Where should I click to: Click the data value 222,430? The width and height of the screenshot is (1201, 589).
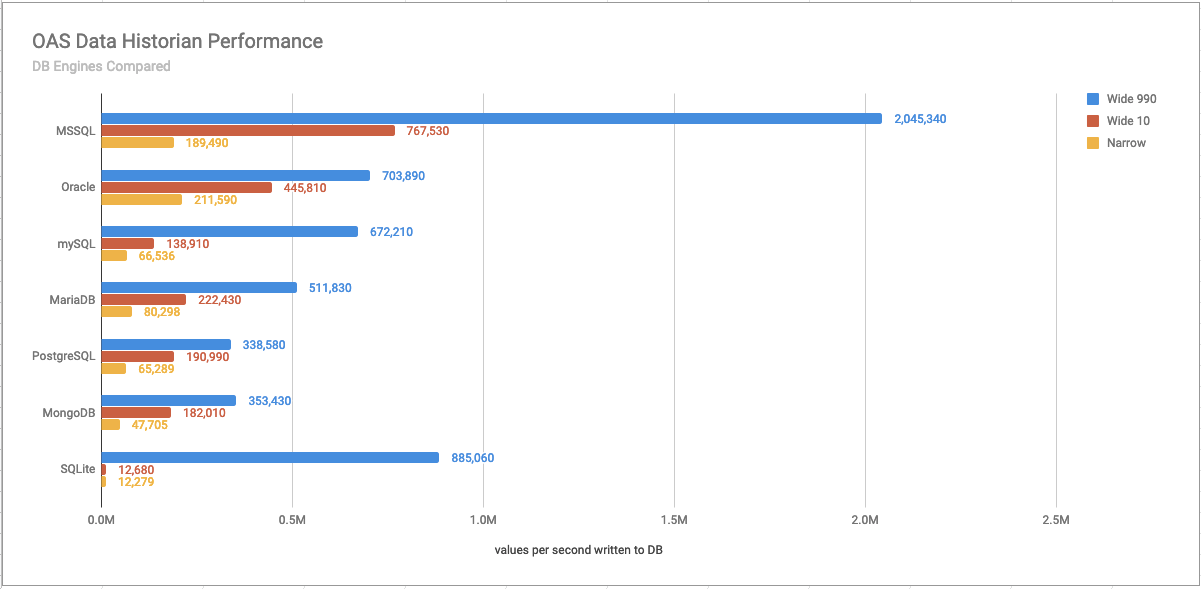219,300
